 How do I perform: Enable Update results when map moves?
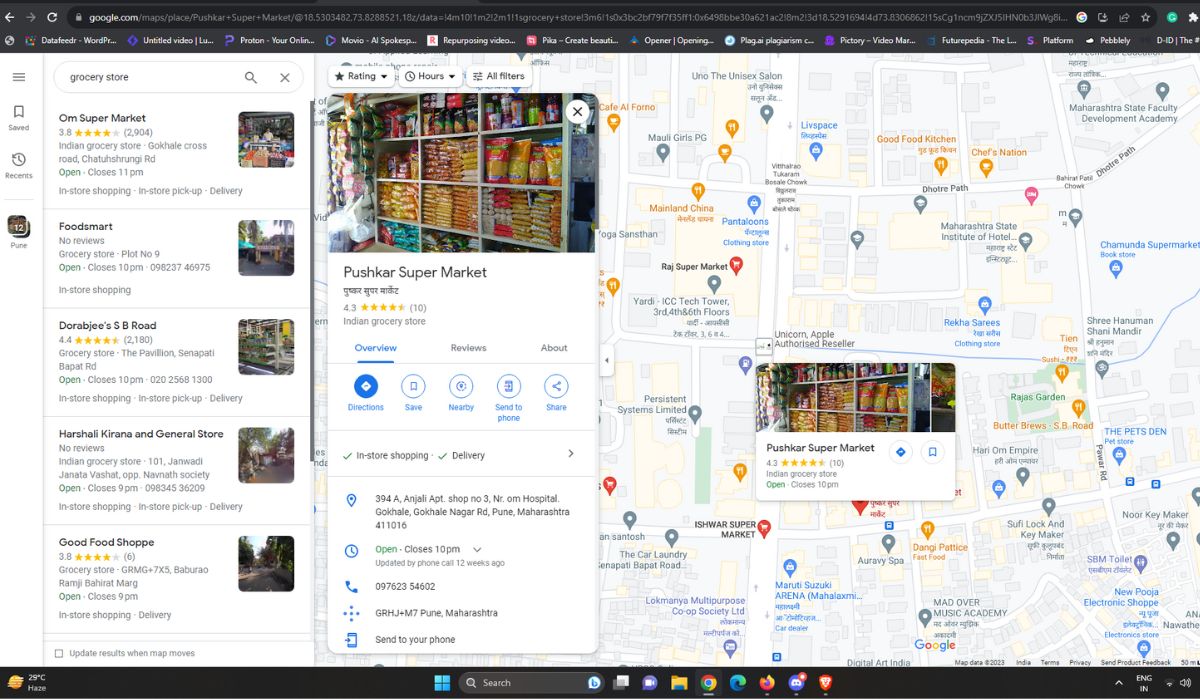pos(58,652)
